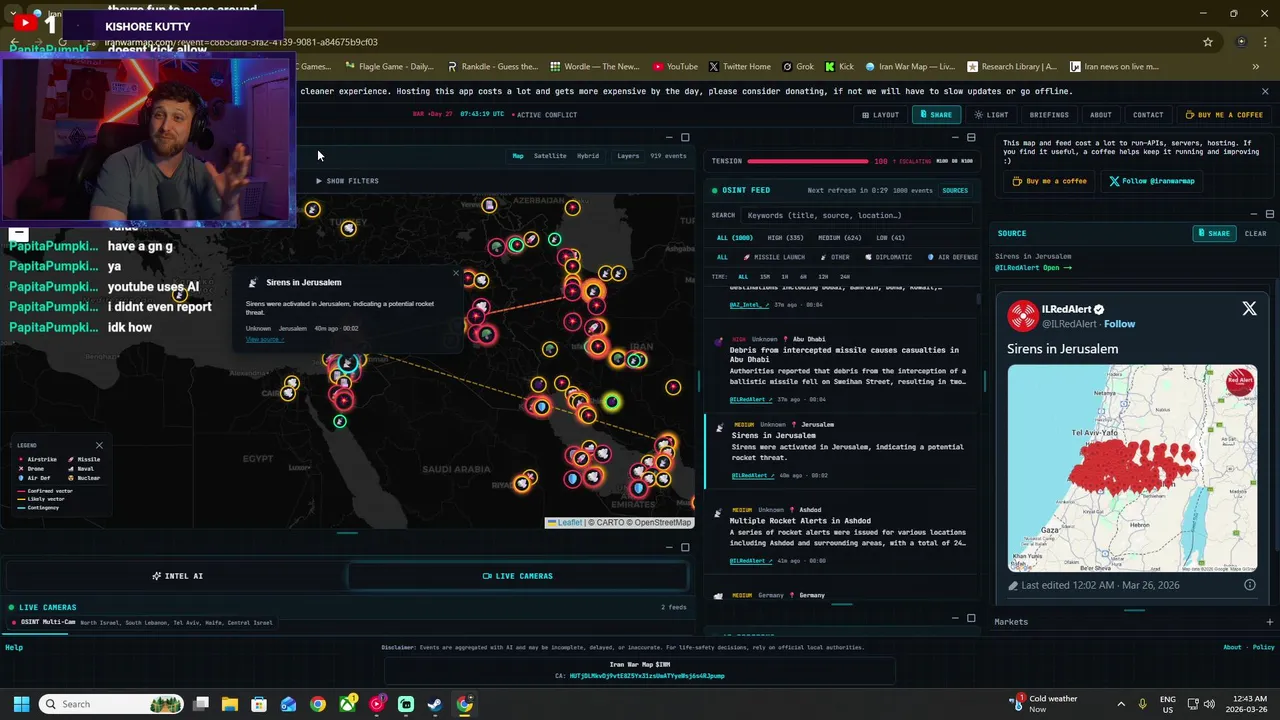Open the About page

[x=1100, y=115]
